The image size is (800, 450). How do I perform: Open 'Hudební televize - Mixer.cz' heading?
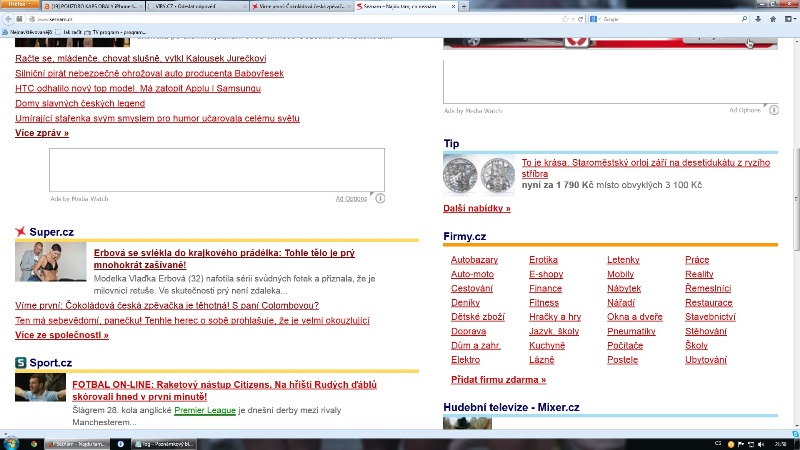(x=511, y=407)
